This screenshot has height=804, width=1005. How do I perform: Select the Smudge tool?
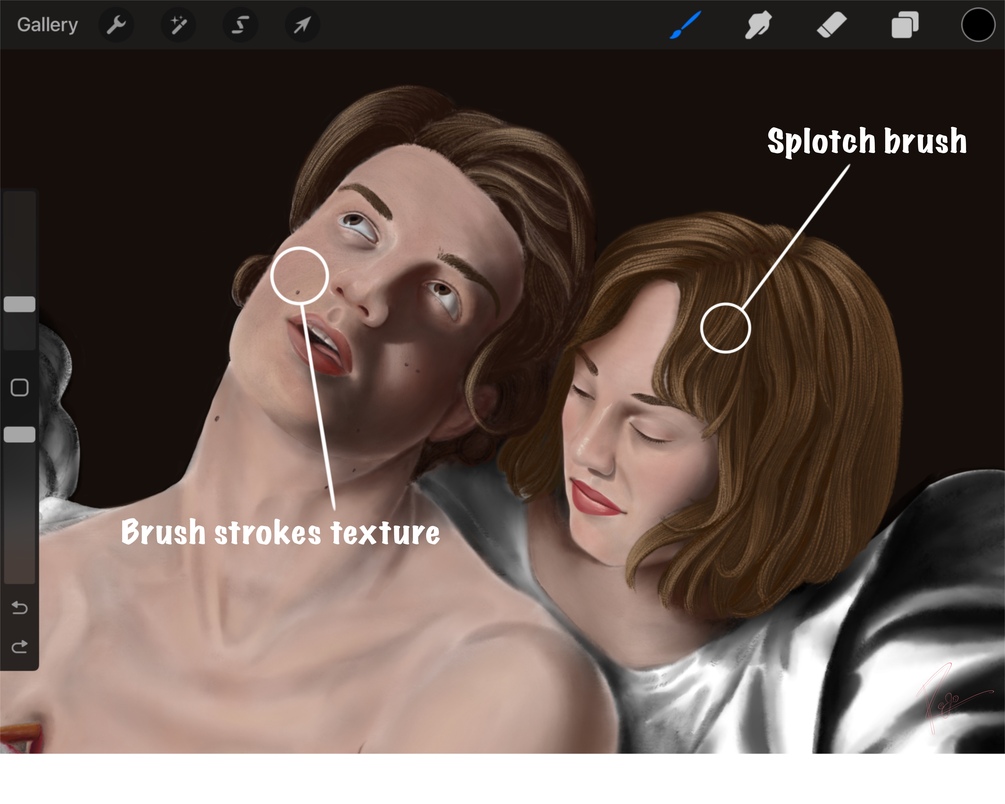pyautogui.click(x=758, y=25)
